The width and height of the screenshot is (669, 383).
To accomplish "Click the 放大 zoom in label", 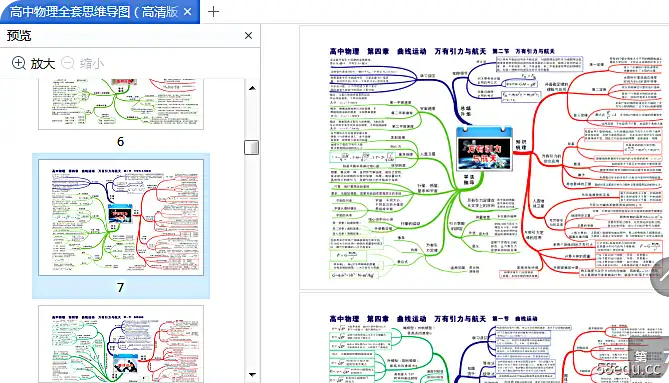I will [43, 64].
